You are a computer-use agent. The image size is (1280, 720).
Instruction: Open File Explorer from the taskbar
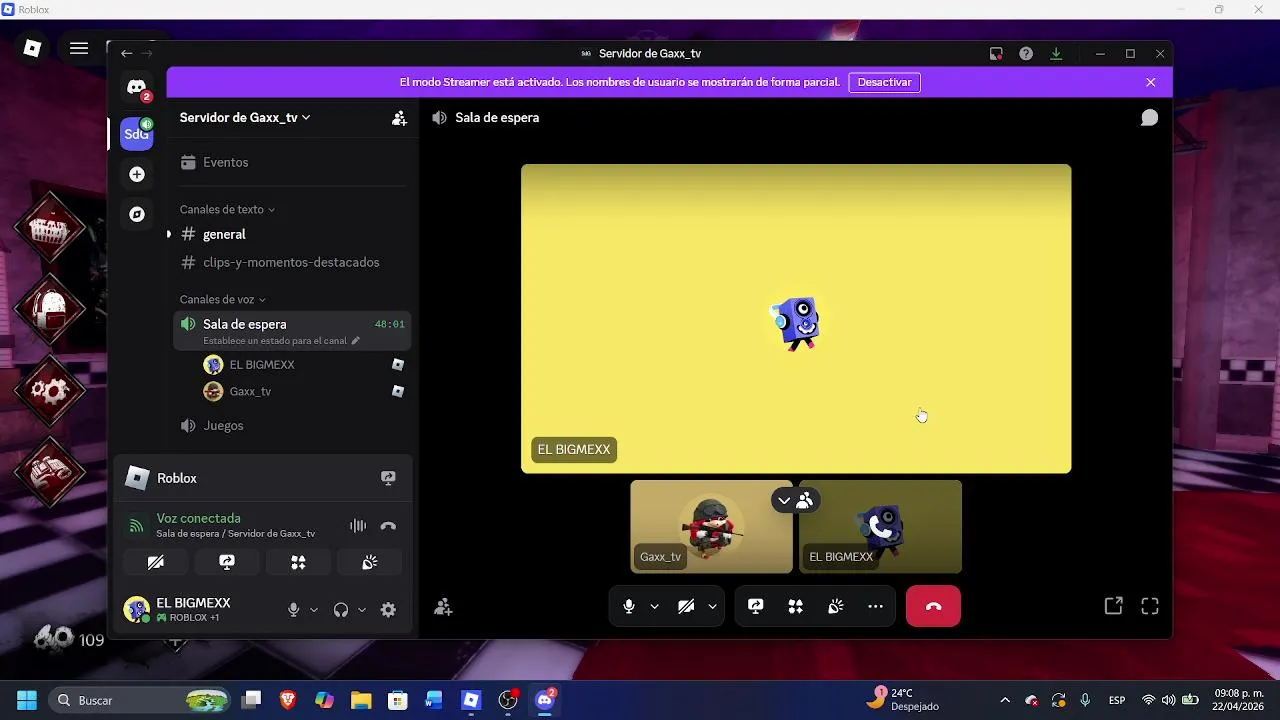[361, 700]
